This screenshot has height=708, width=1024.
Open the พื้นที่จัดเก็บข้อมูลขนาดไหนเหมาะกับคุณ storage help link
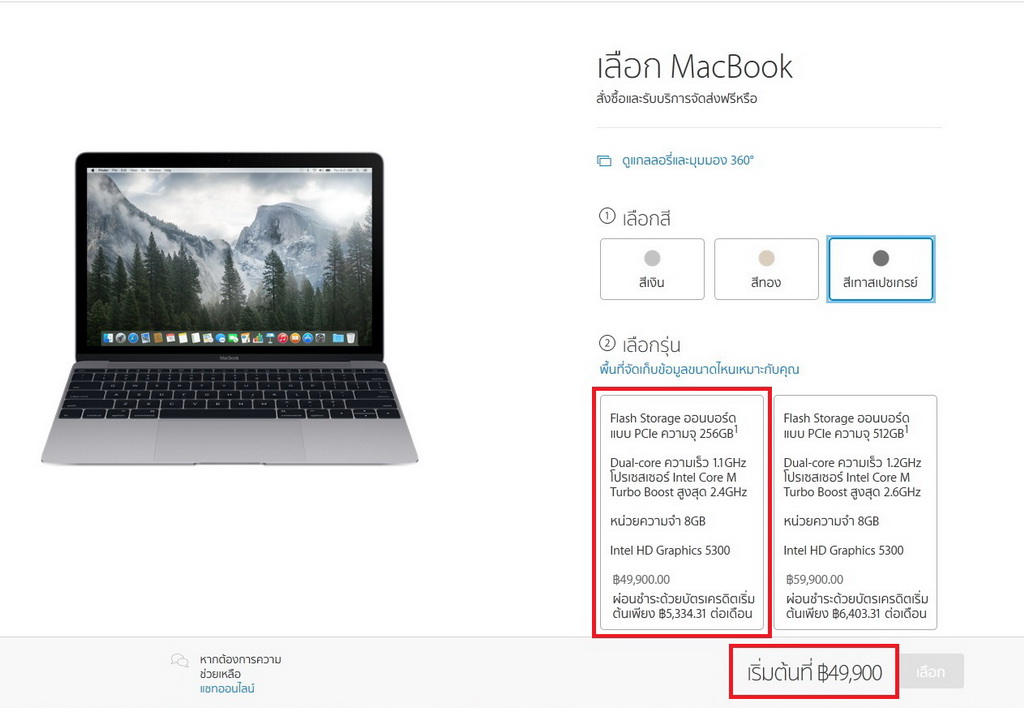(699, 370)
